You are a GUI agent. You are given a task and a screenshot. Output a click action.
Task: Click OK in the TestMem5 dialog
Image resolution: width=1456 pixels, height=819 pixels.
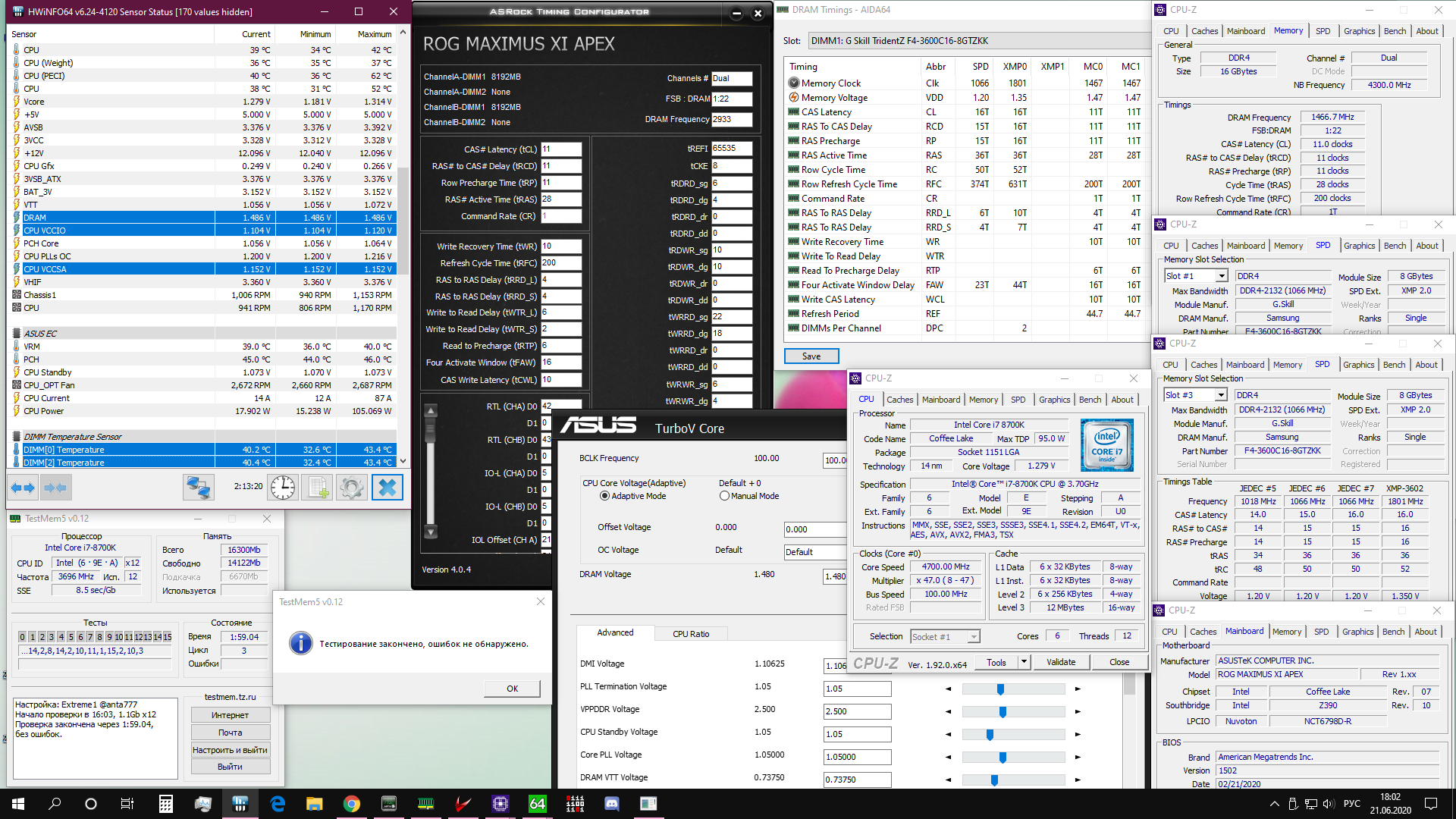pos(512,689)
